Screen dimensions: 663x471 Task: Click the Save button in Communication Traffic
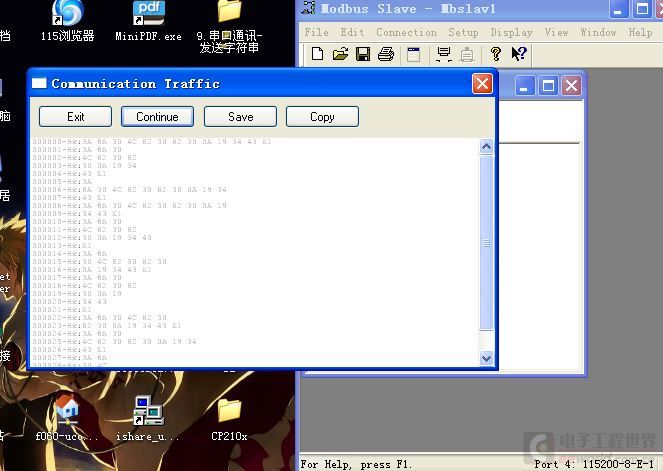tap(240, 117)
